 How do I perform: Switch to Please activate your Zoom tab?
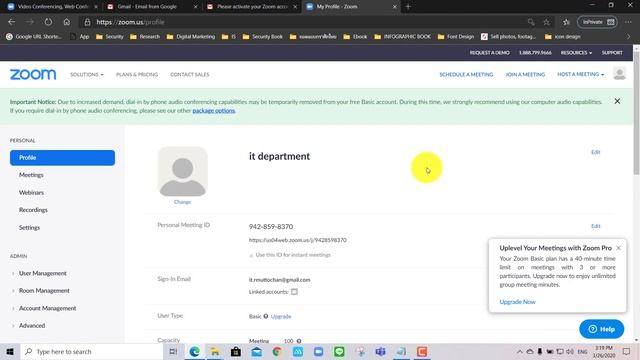pos(251,7)
